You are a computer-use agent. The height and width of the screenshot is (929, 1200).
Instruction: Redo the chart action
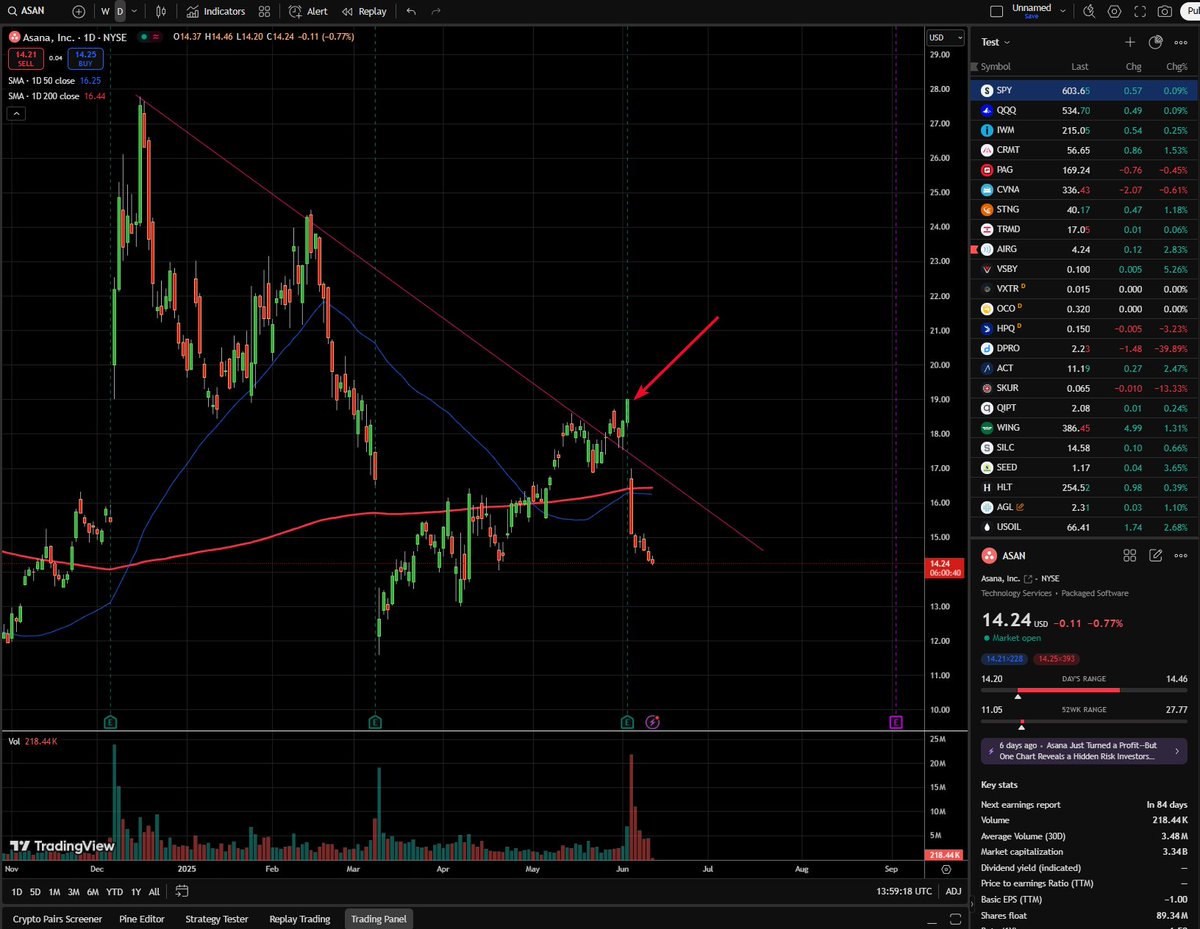pos(435,11)
